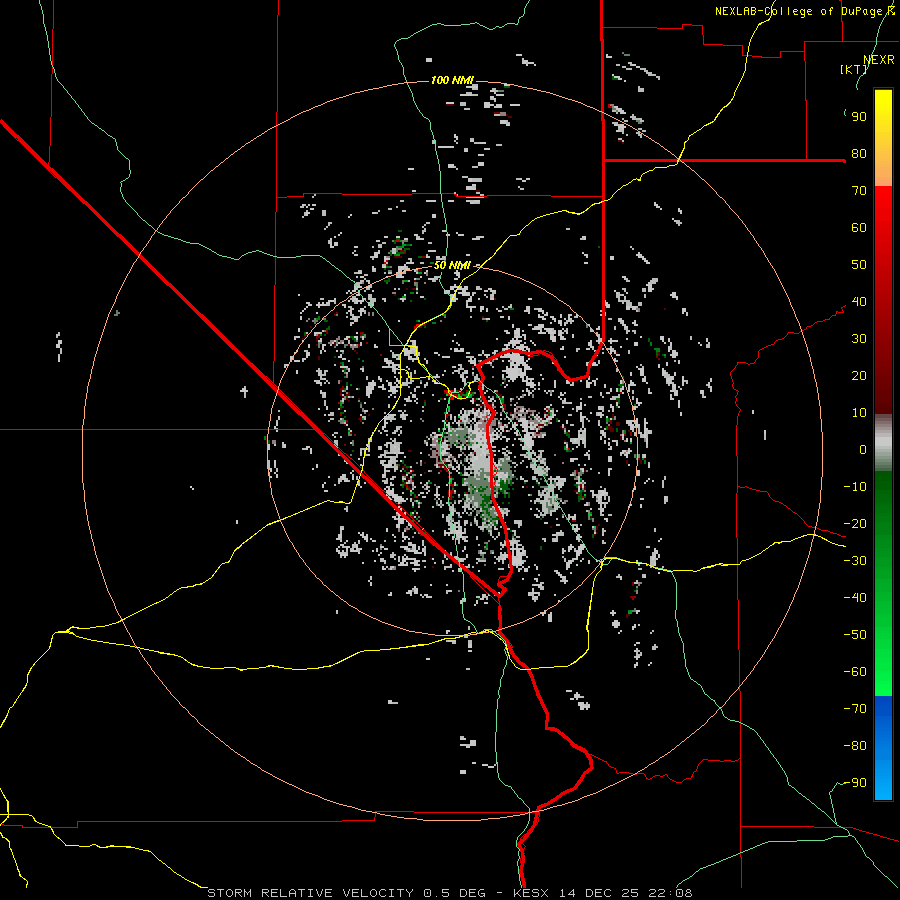Click the 70 value on the velocity scale
Screen dimensions: 900x900
click(x=859, y=191)
